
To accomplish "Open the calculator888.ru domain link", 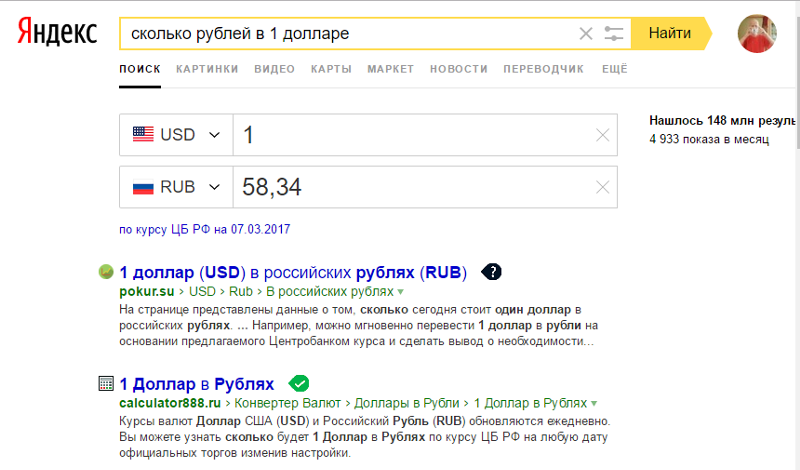I will pos(170,403).
